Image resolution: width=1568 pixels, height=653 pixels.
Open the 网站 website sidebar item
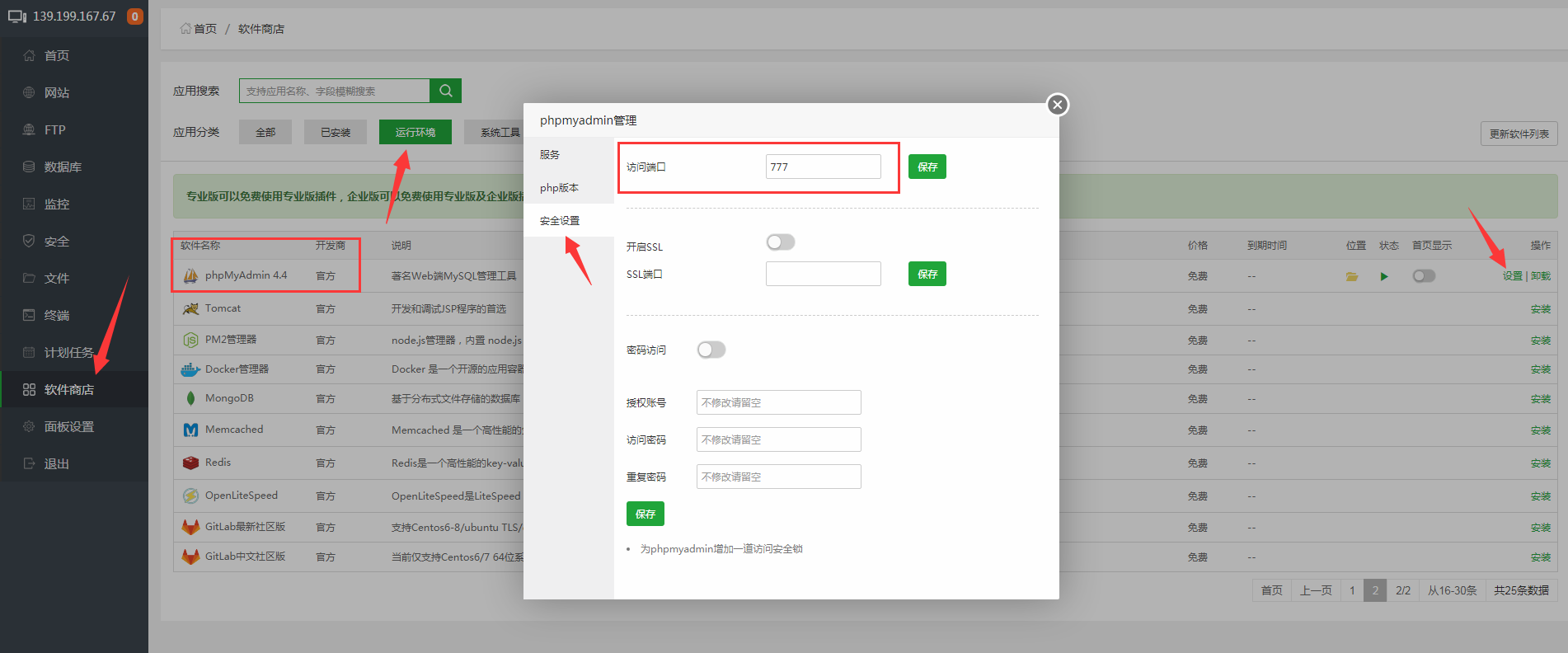[x=74, y=92]
